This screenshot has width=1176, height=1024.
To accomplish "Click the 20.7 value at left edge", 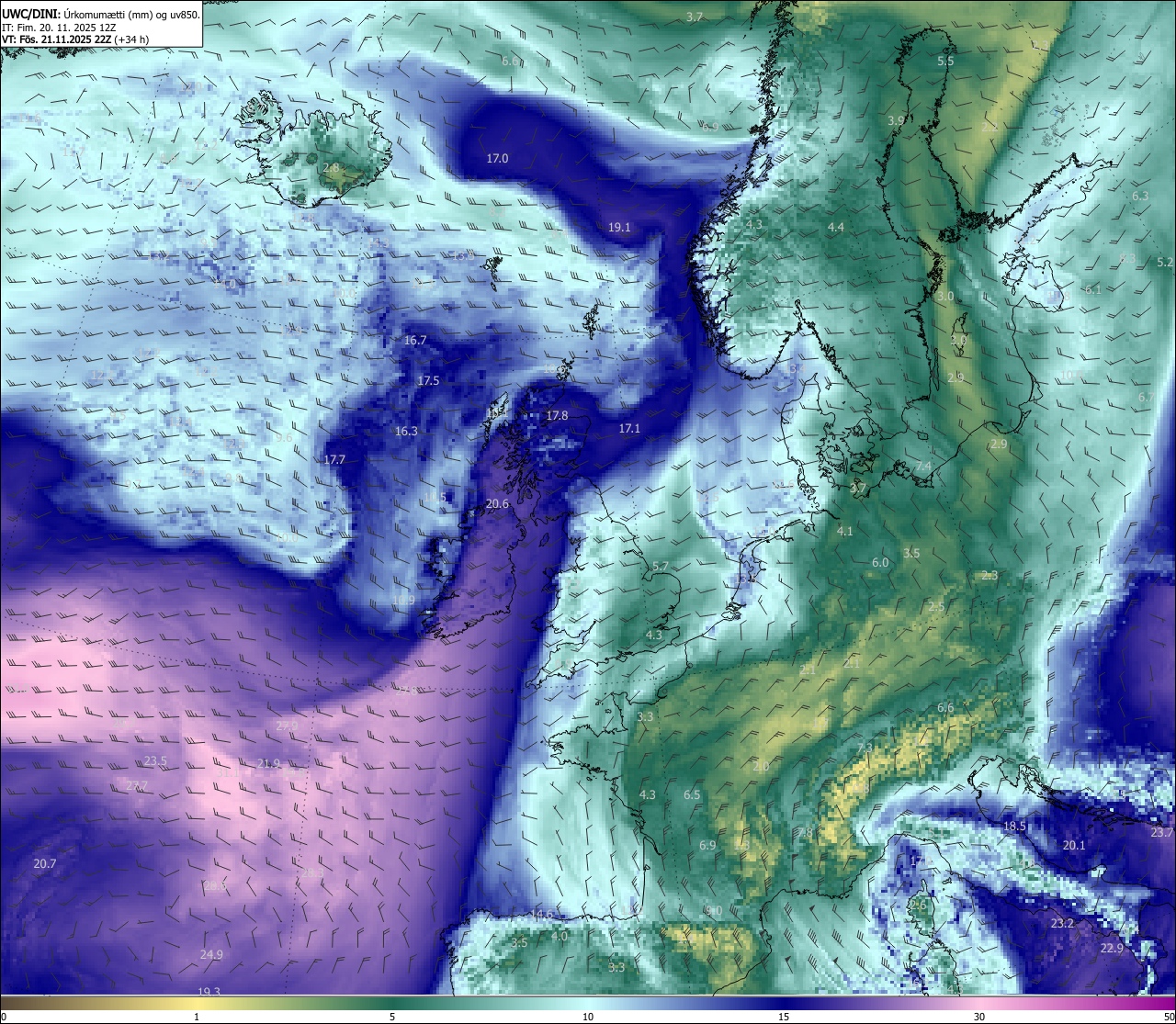I will coord(44,864).
